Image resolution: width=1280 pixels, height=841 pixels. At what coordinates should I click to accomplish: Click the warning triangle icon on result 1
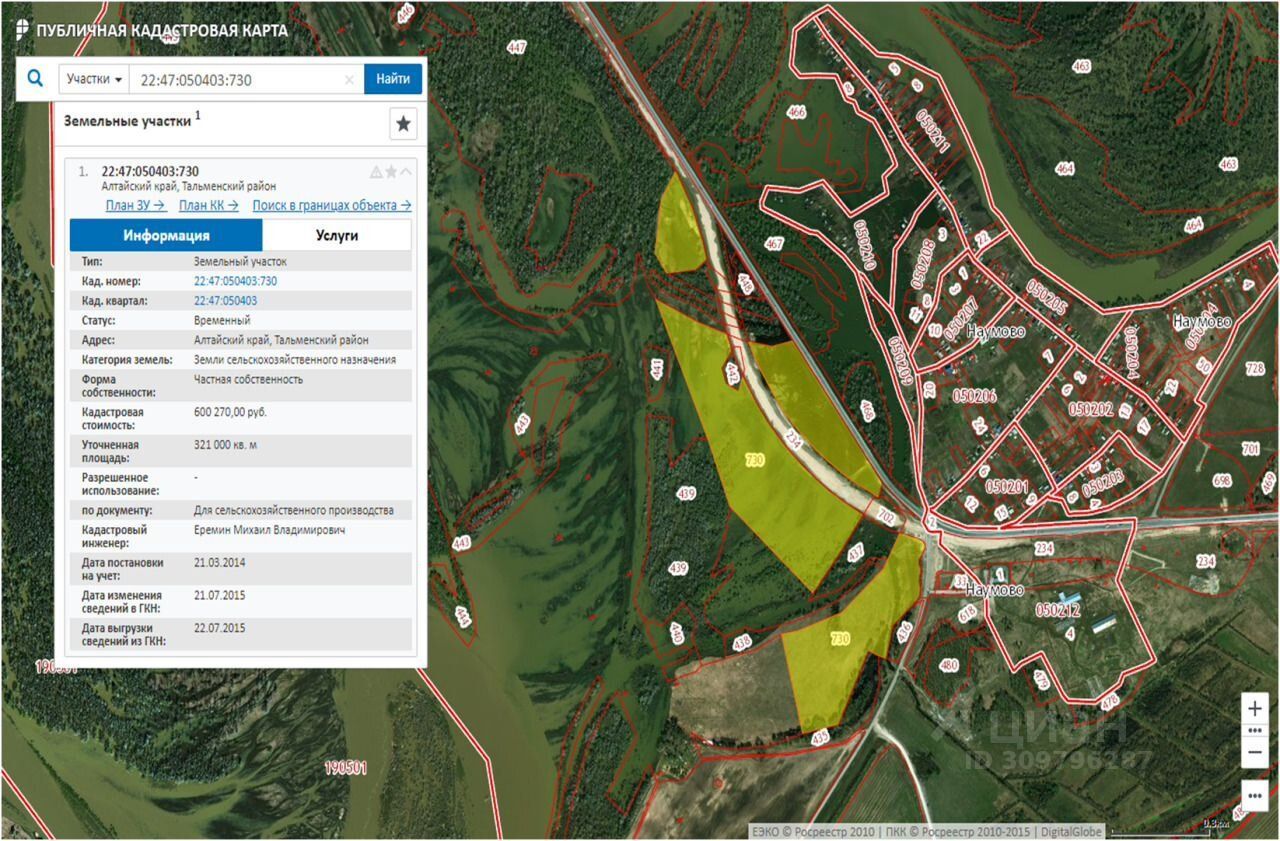(376, 172)
